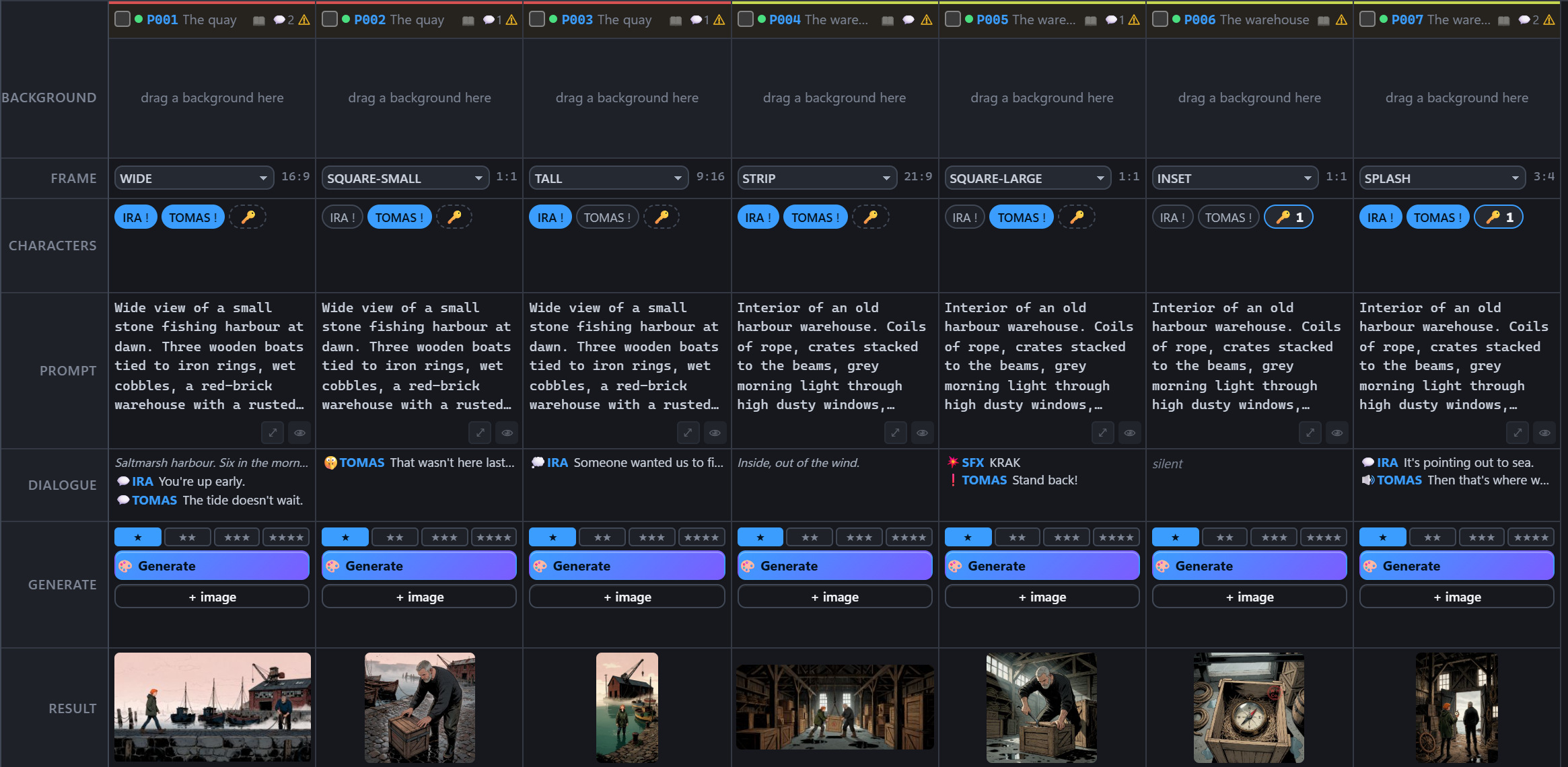The width and height of the screenshot is (1568, 767).
Task: Click the P003 prompt text field
Action: tap(627, 357)
